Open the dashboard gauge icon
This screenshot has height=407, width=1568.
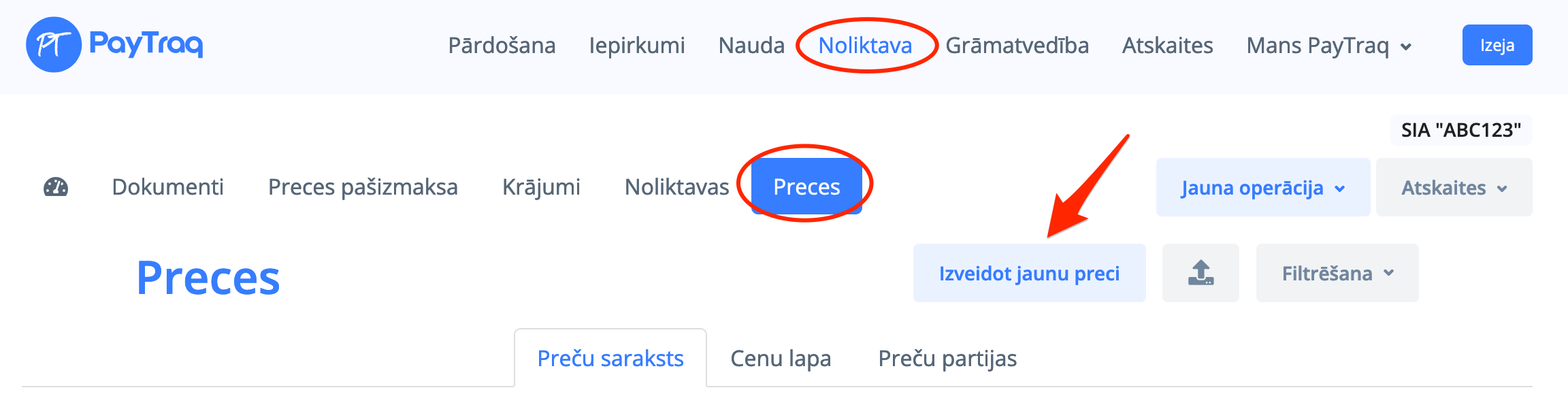click(x=56, y=187)
